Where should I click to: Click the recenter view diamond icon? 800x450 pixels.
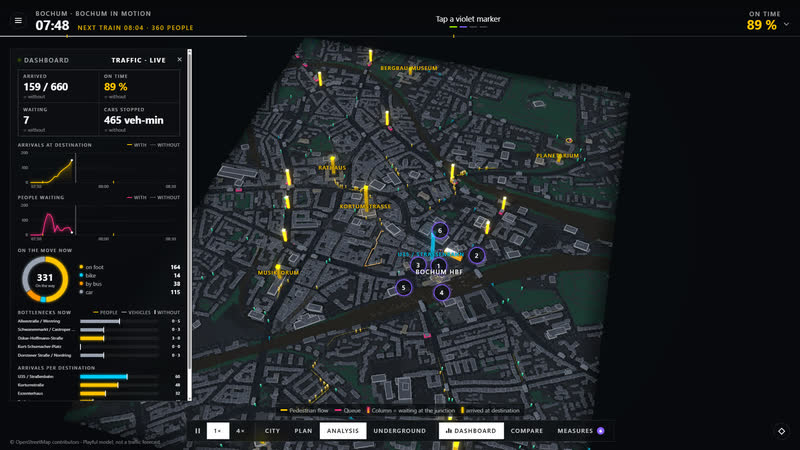(x=781, y=431)
